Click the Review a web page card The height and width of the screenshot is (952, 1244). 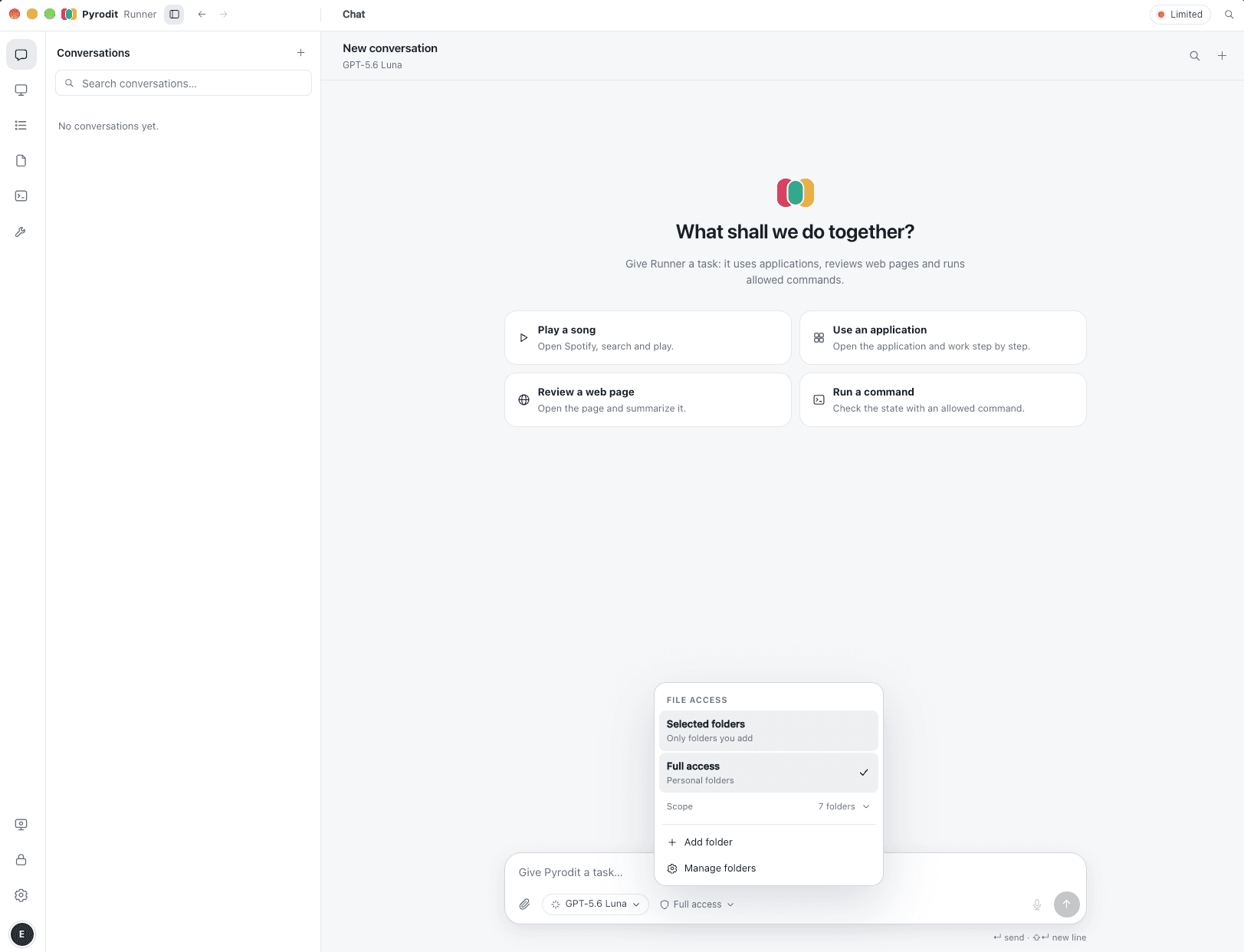(648, 399)
